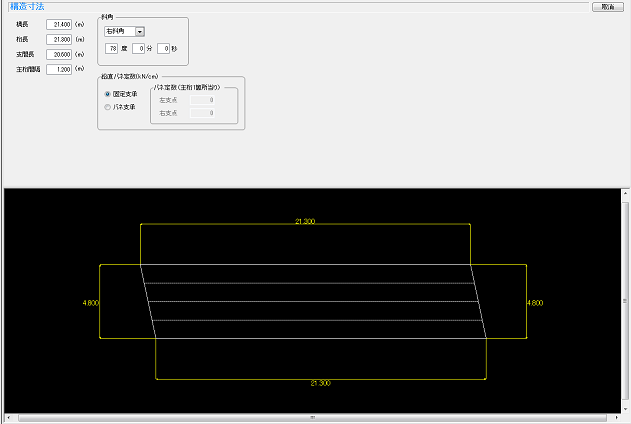
Task: Click the drawing view's vertical scrollbar down arrow
Action: point(625,409)
